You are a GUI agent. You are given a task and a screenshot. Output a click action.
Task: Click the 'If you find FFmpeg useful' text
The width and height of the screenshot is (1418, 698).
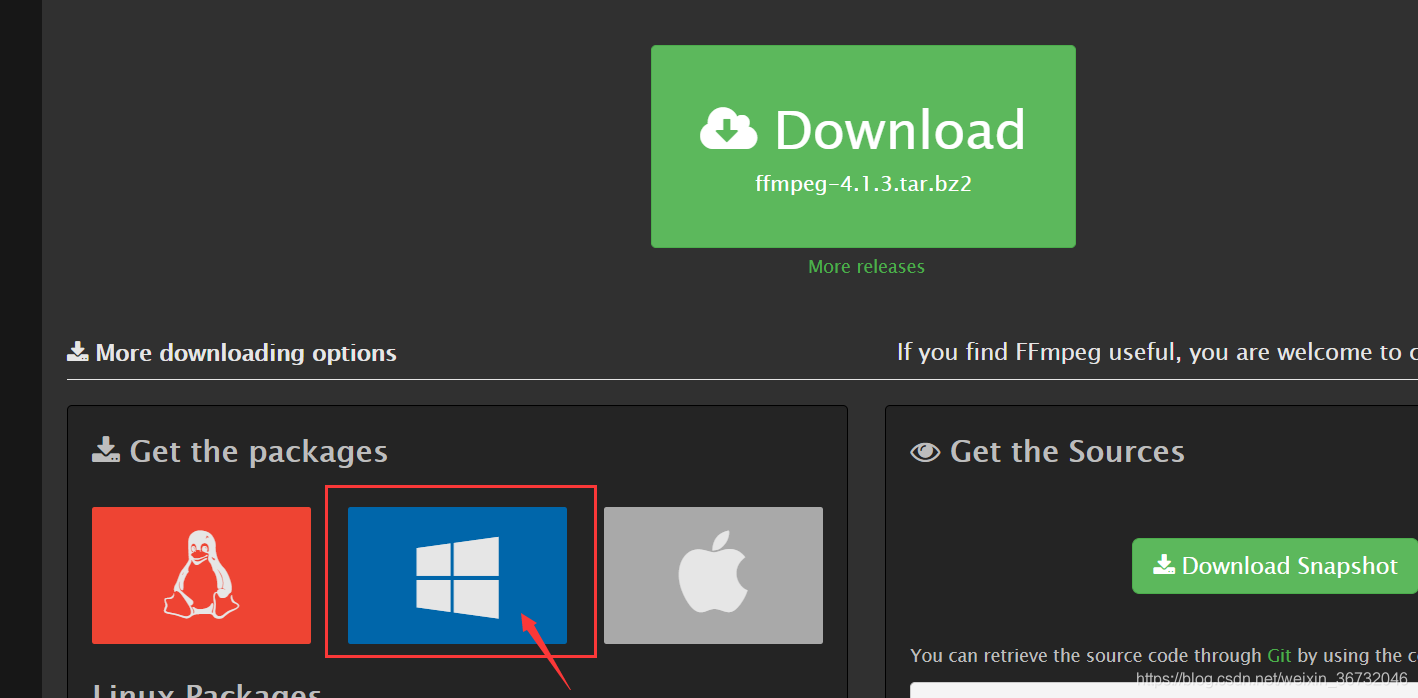pos(1157,352)
